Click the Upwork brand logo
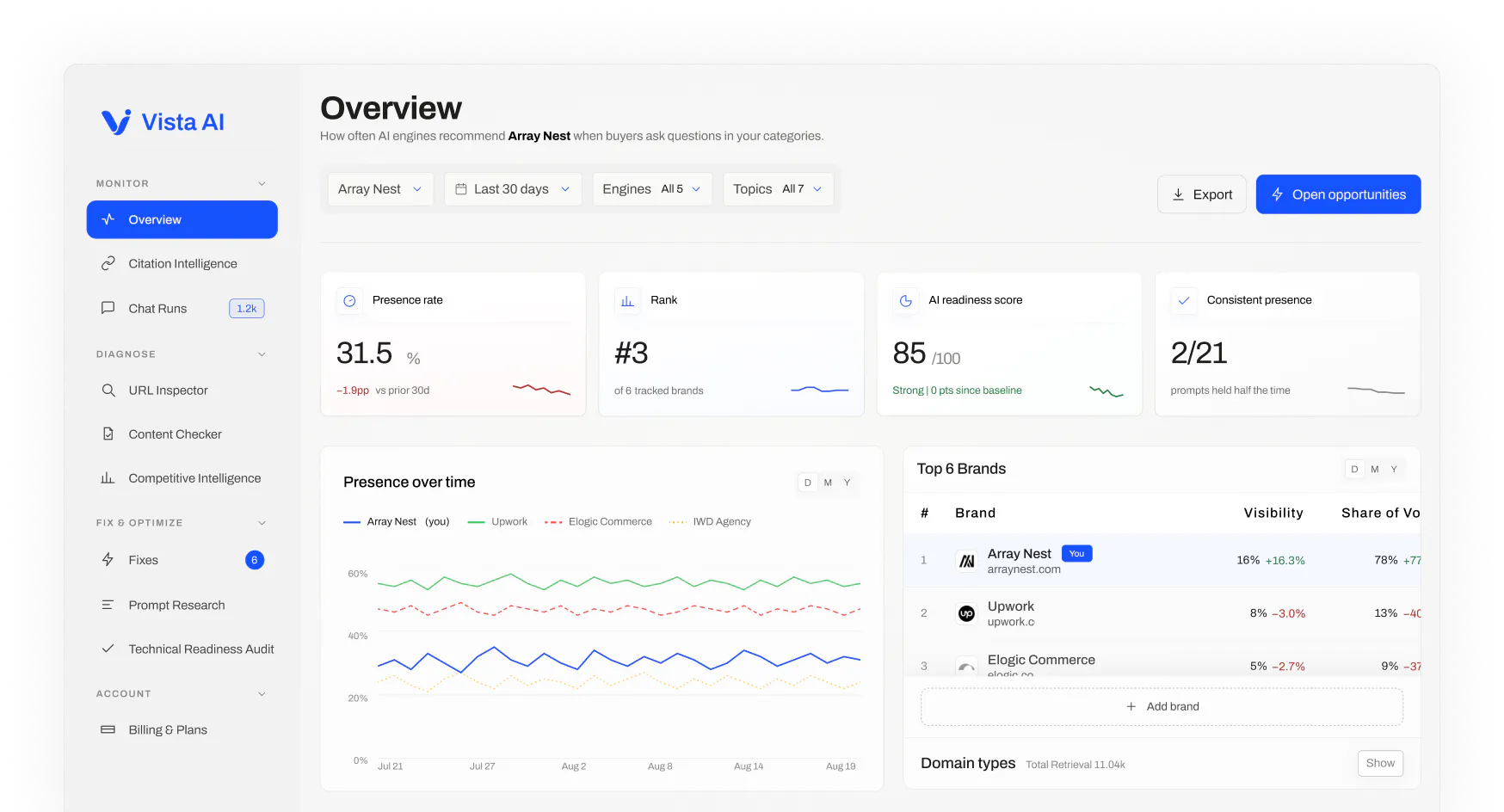This screenshot has width=1504, height=812. click(x=967, y=613)
